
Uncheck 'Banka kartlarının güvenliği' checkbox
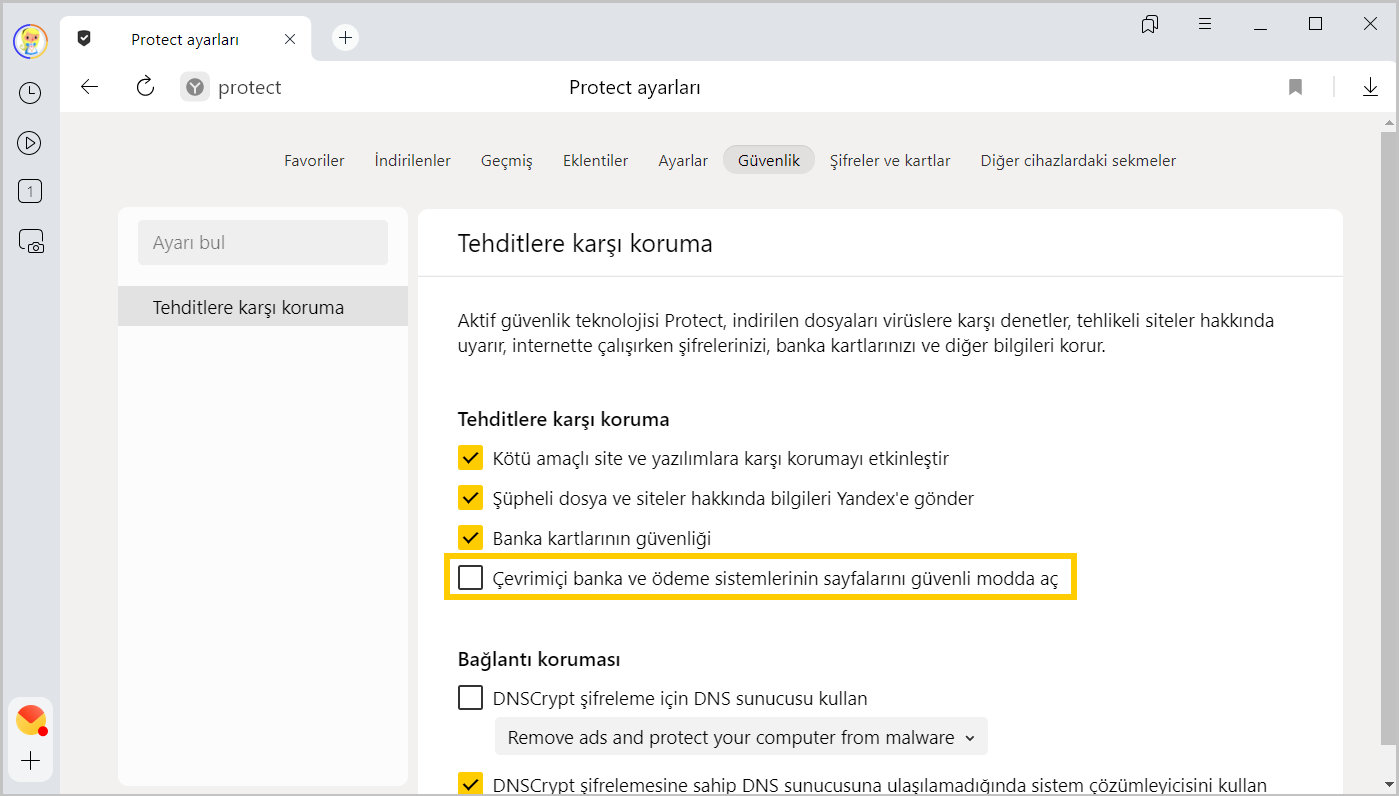pos(470,538)
